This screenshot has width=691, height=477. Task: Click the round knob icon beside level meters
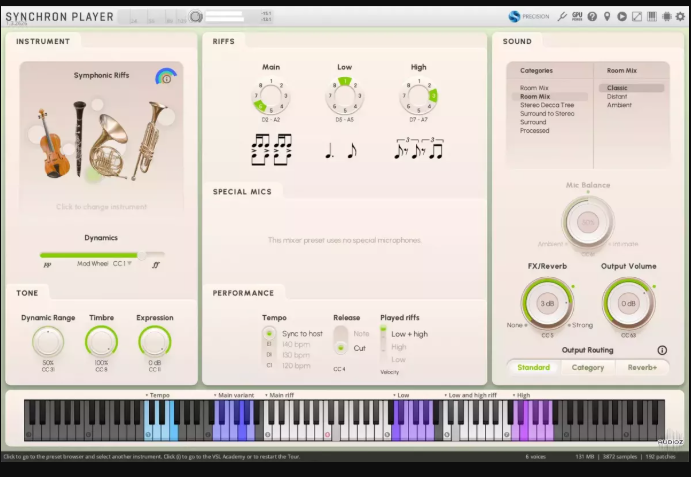point(196,17)
